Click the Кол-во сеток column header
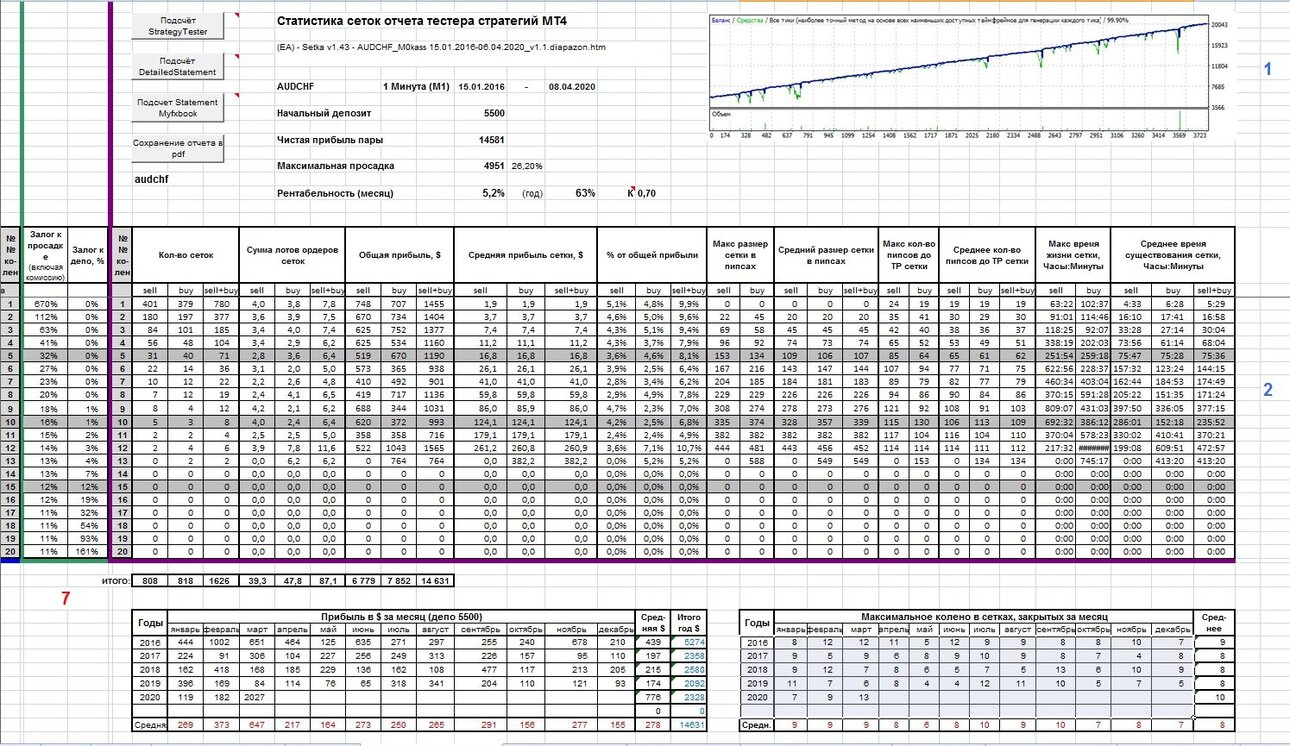This screenshot has width=1290, height=746. [187, 255]
